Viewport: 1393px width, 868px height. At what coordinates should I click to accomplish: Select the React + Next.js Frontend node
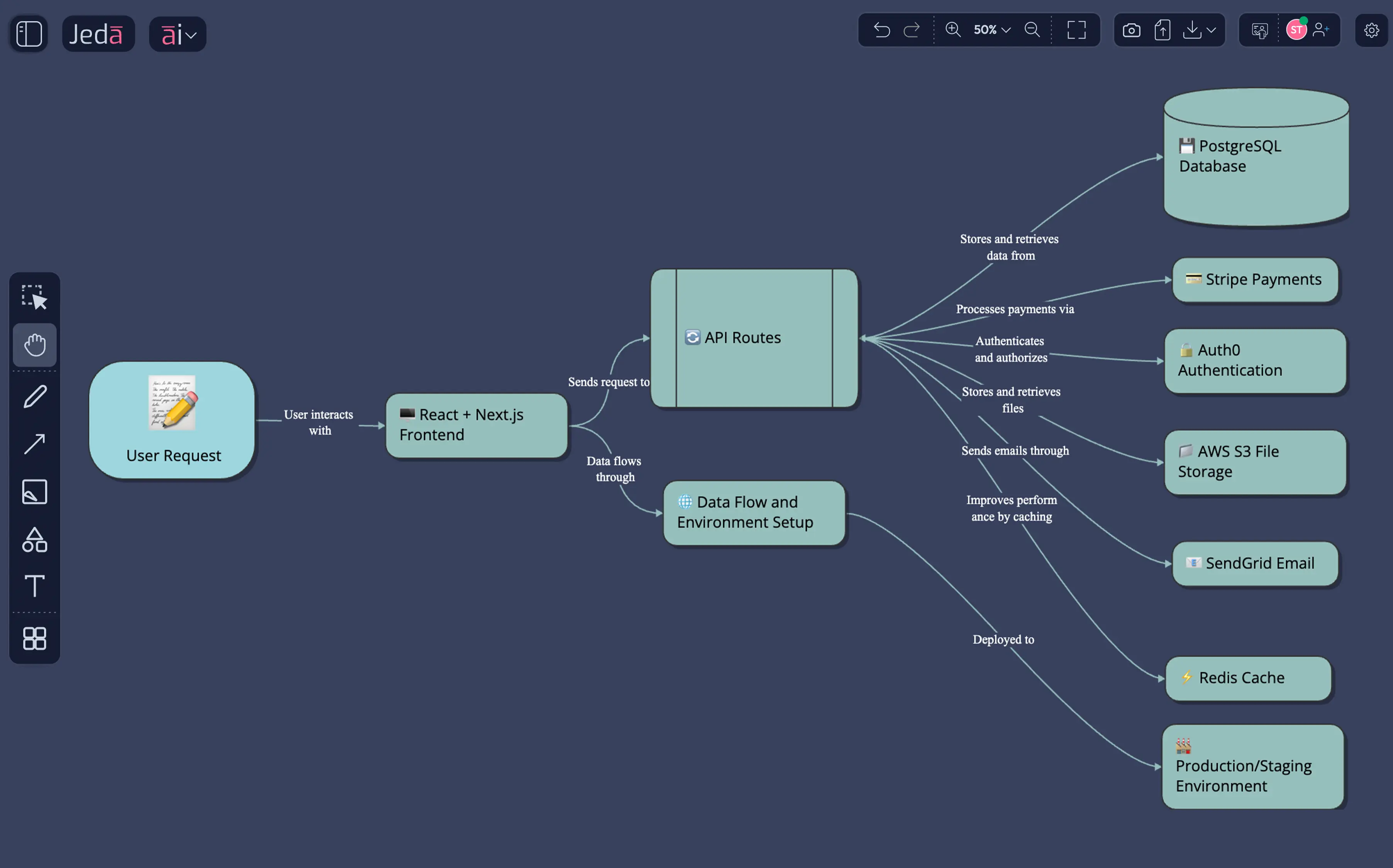click(477, 426)
